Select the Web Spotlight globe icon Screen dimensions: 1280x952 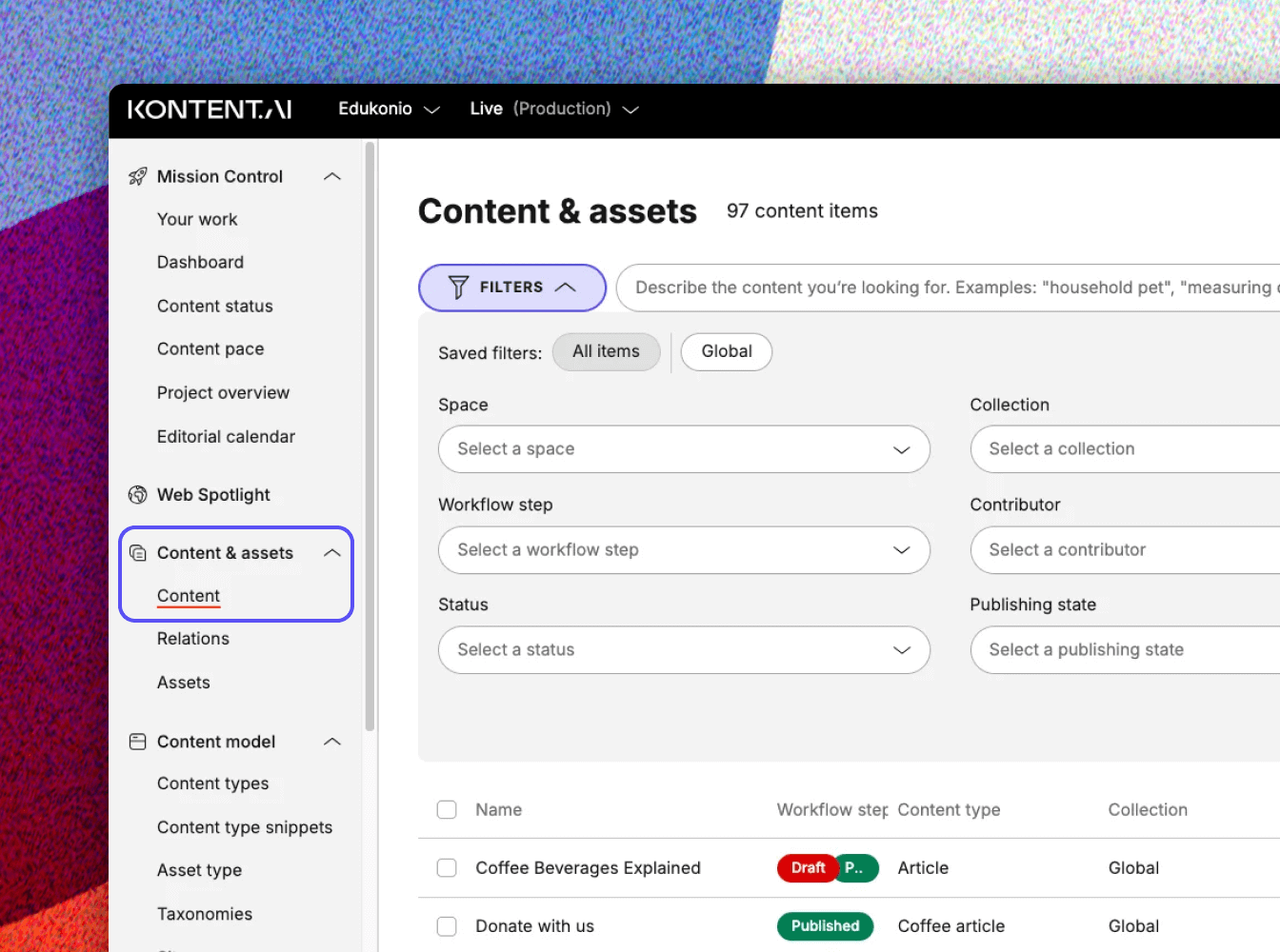[x=137, y=494]
